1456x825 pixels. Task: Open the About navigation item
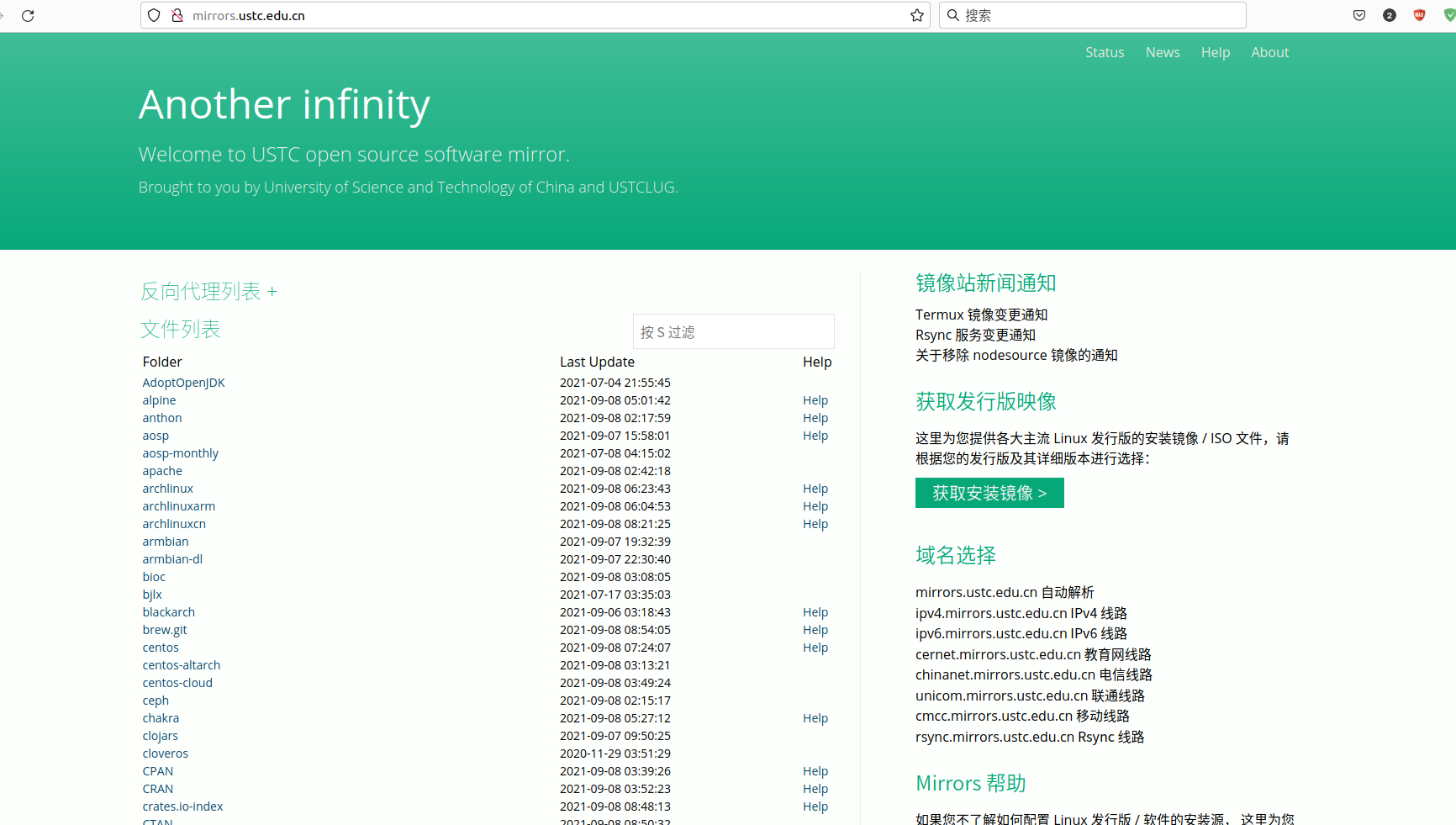click(x=1269, y=52)
